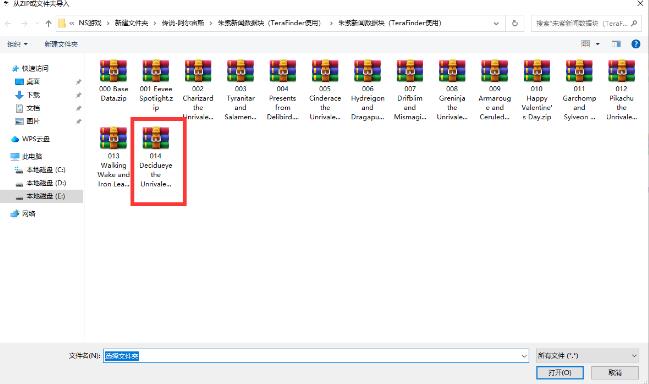
Task: Expand the file name combo box dropdown
Action: click(524, 356)
